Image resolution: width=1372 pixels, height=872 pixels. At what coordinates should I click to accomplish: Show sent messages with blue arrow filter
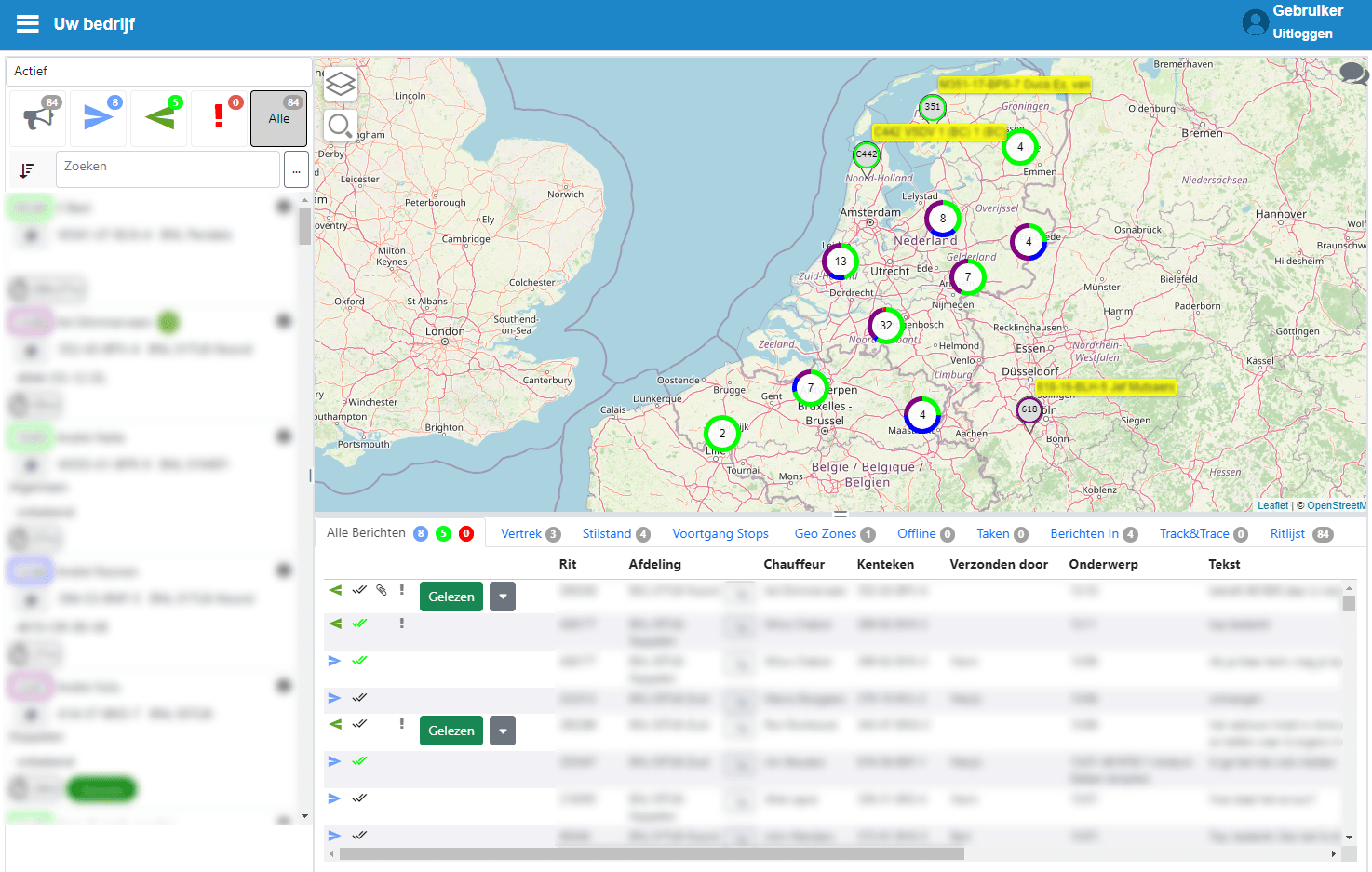click(99, 118)
